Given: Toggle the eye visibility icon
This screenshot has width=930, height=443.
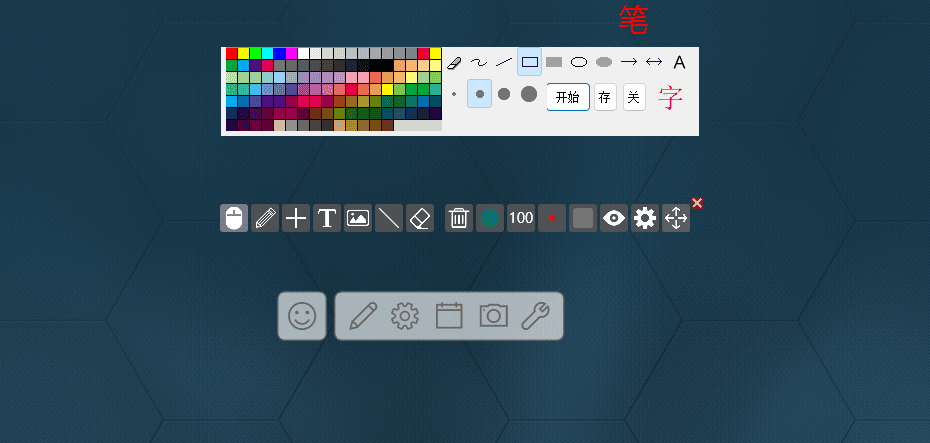Looking at the screenshot, I should click(614, 218).
